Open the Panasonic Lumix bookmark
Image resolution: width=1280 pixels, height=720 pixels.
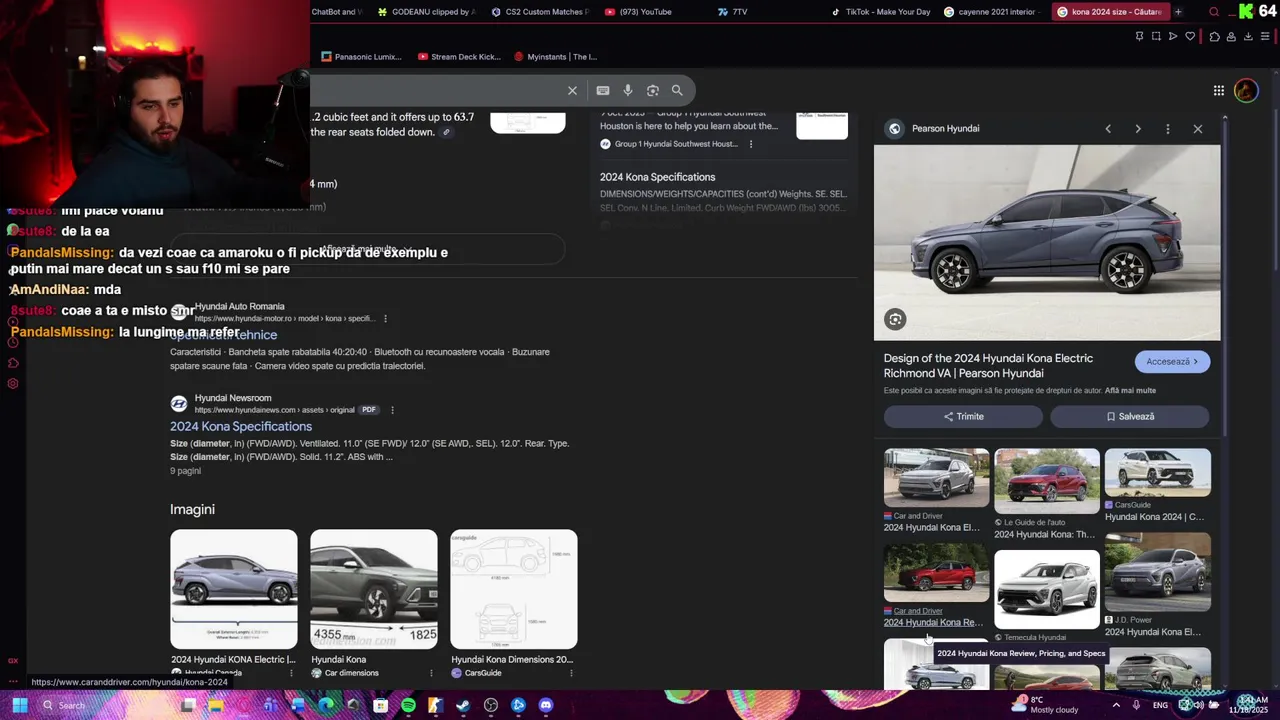click(x=361, y=57)
